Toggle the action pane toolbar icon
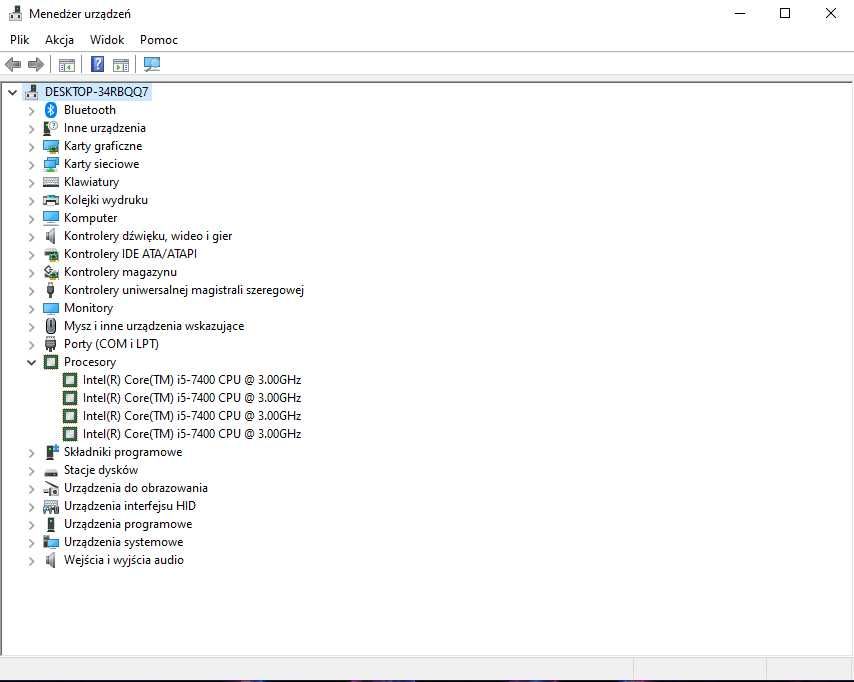This screenshot has width=854, height=682. 121,65
